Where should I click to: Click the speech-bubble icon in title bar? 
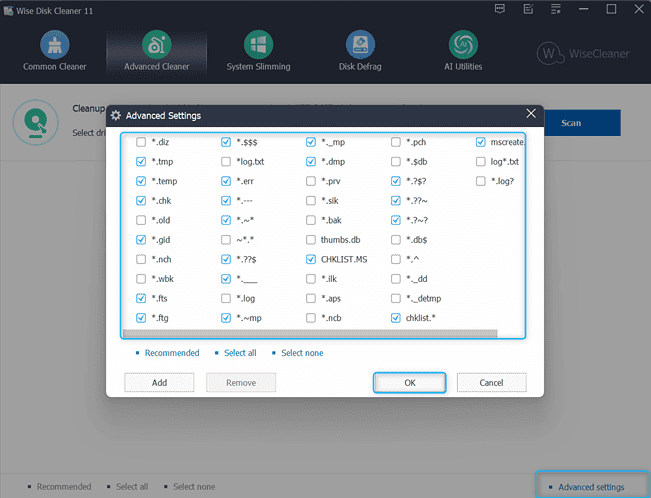(x=499, y=9)
